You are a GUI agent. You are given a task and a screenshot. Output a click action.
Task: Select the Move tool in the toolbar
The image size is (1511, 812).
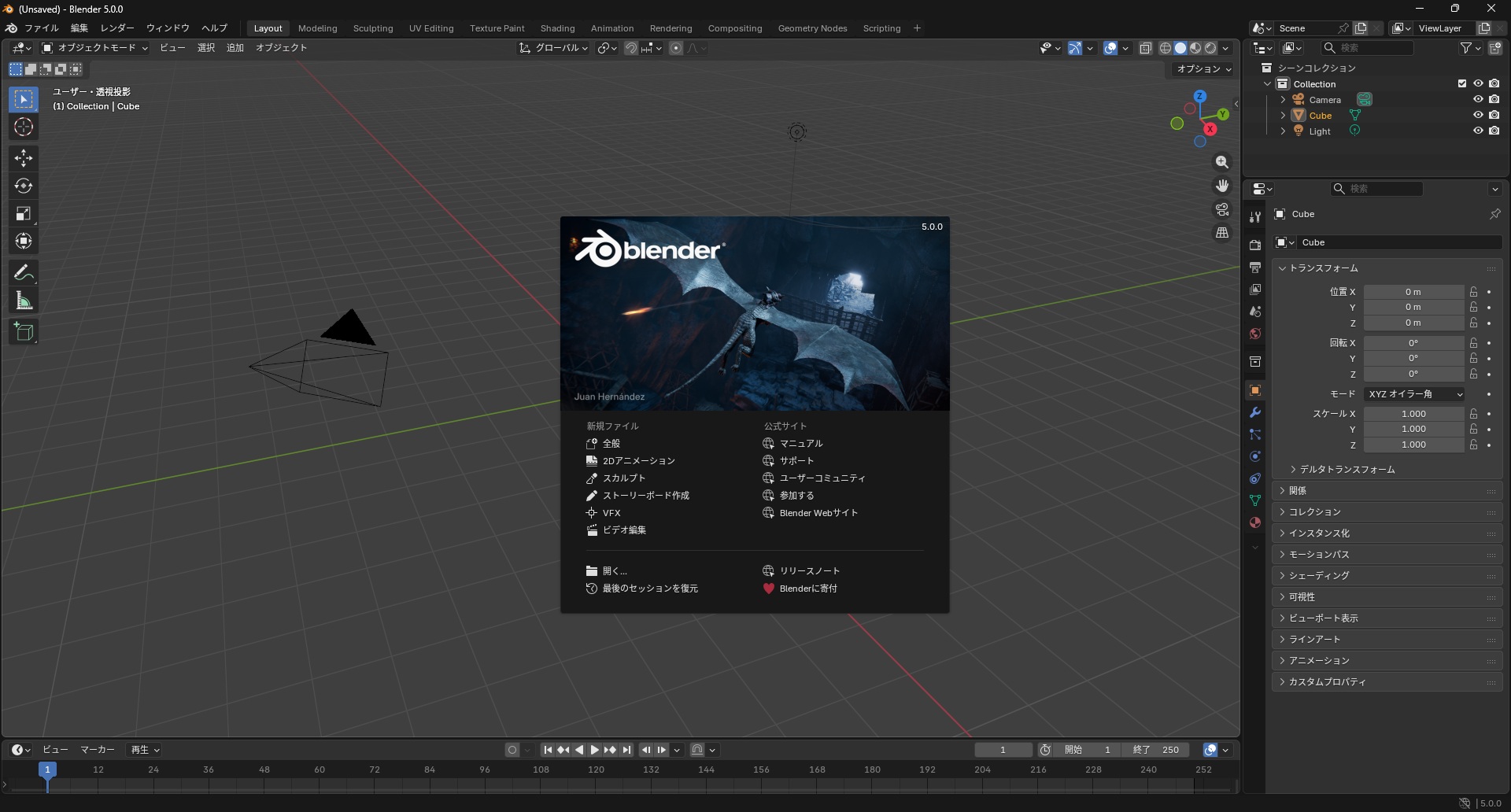(x=24, y=158)
